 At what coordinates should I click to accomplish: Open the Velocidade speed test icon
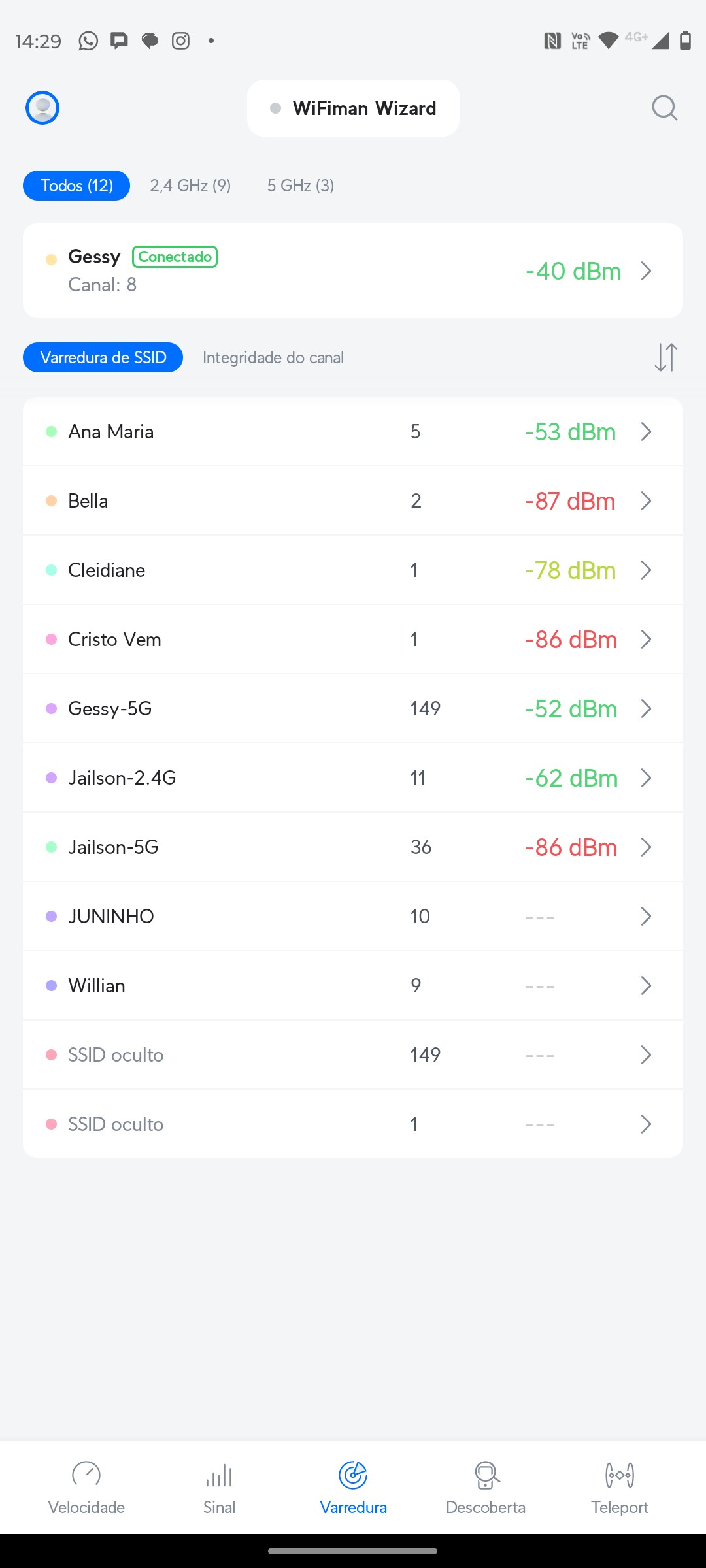coord(86,1475)
